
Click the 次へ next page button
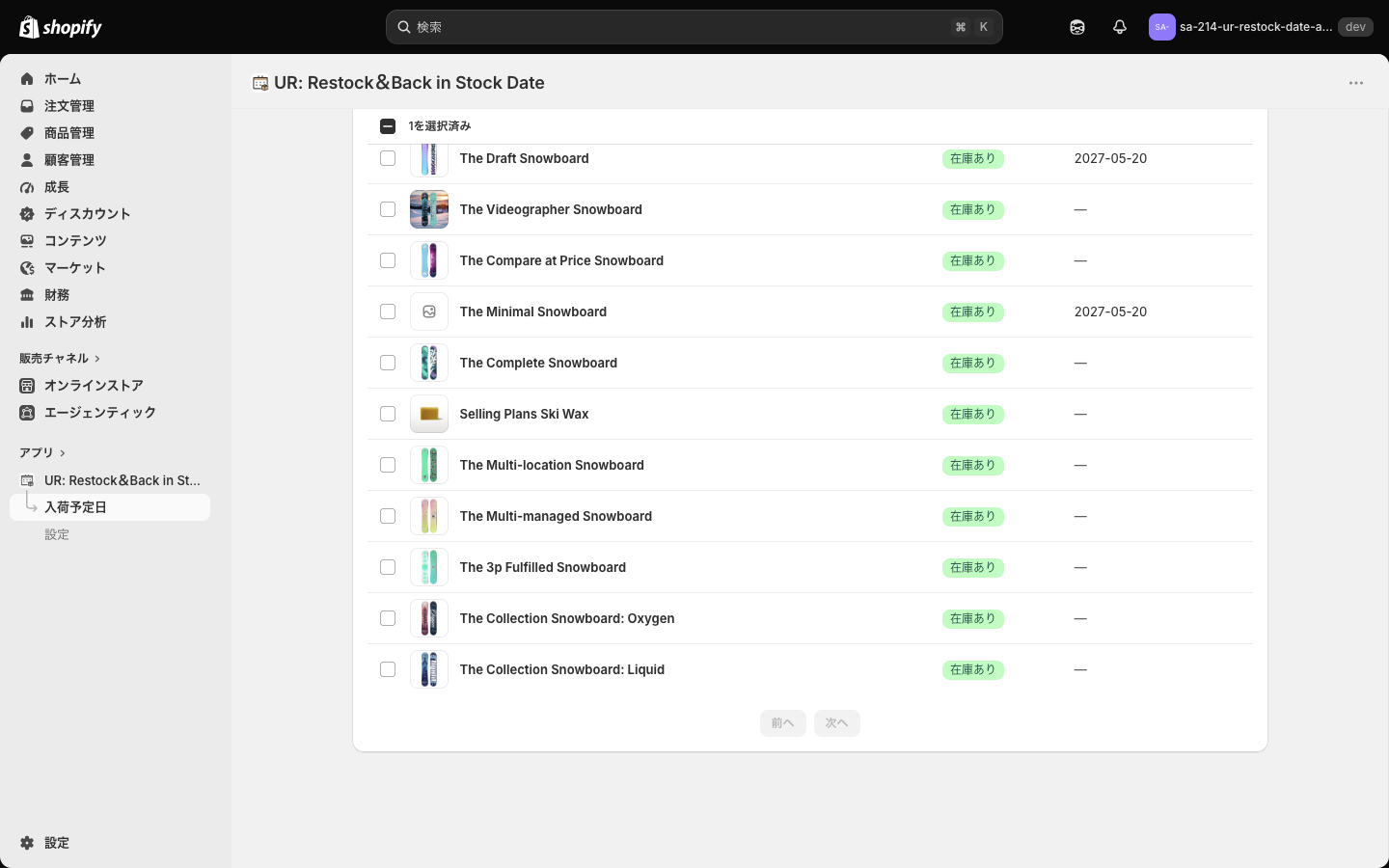pos(836,723)
